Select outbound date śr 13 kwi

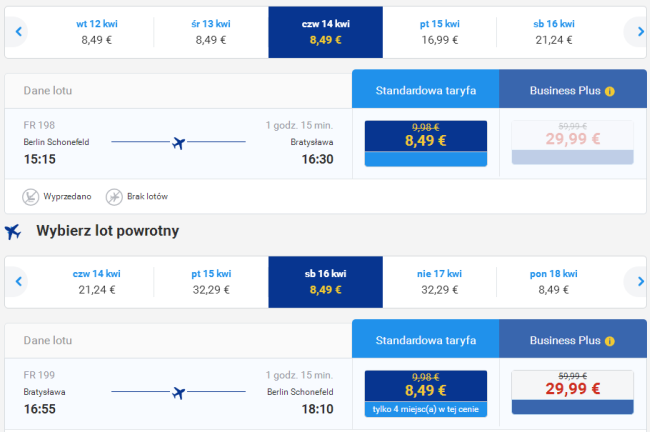(x=211, y=32)
